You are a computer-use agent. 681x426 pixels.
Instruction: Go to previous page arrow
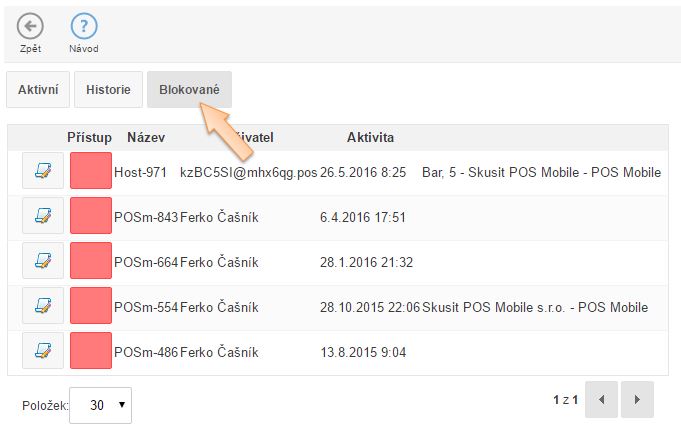601,400
